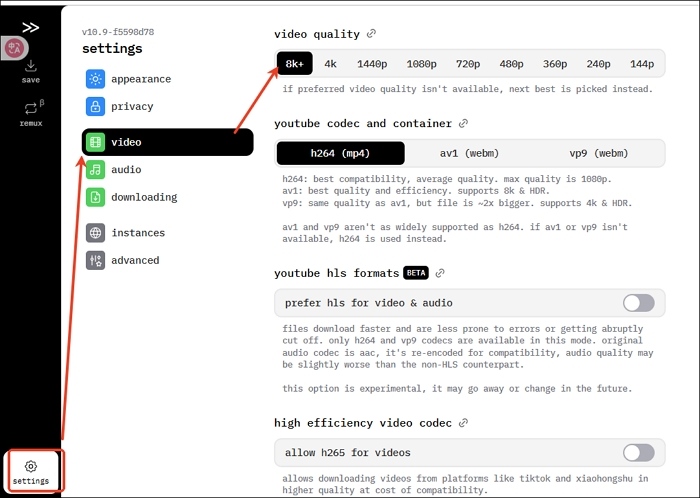700x498 pixels.
Task: Click the settings page heading
Action: click(112, 48)
